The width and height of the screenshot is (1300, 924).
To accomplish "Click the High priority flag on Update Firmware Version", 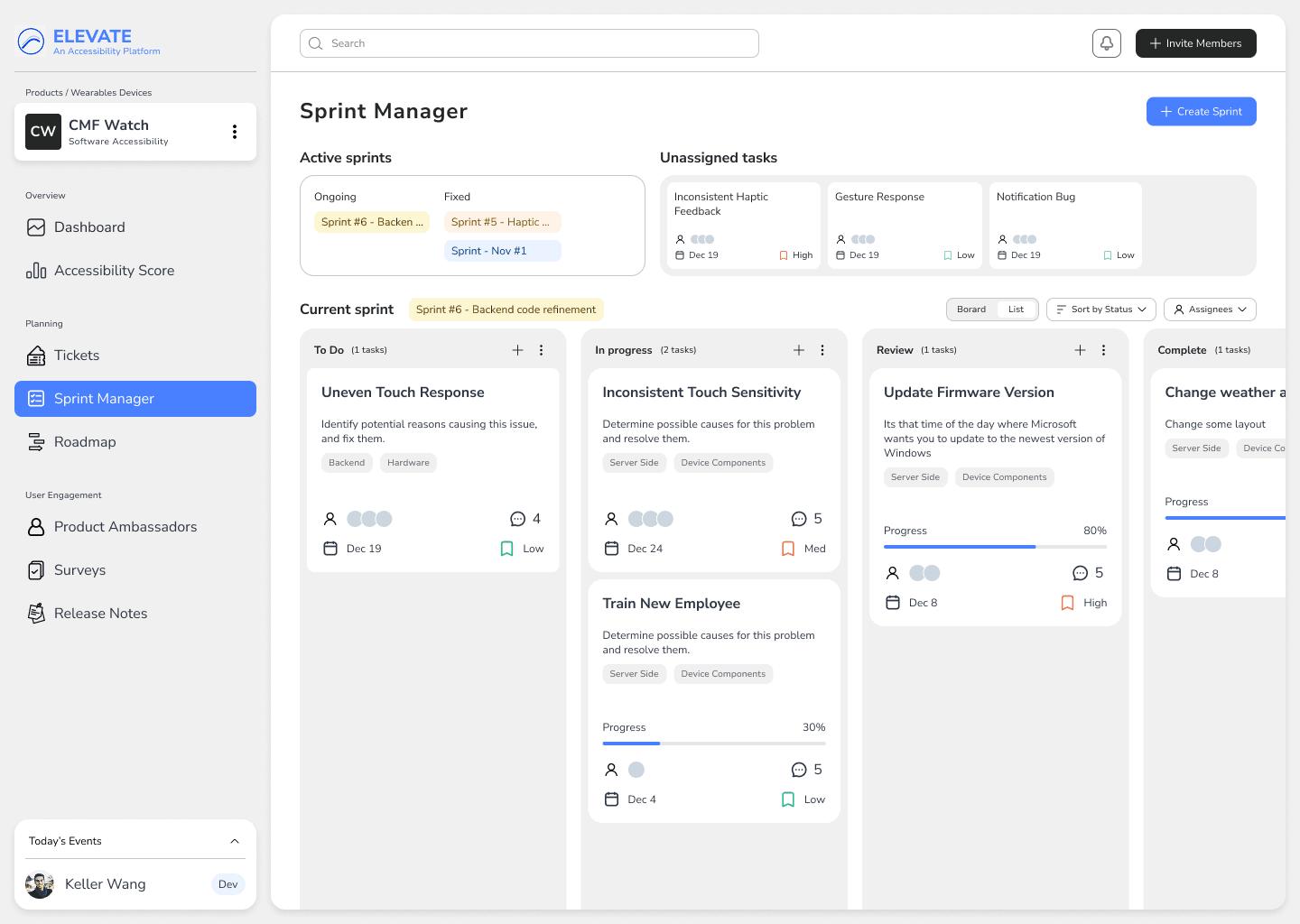I will 1066,602.
